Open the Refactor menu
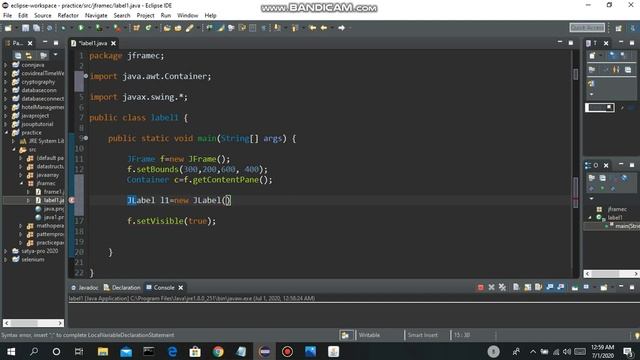Image resolution: width=640 pixels, height=360 pixels. [x=68, y=16]
